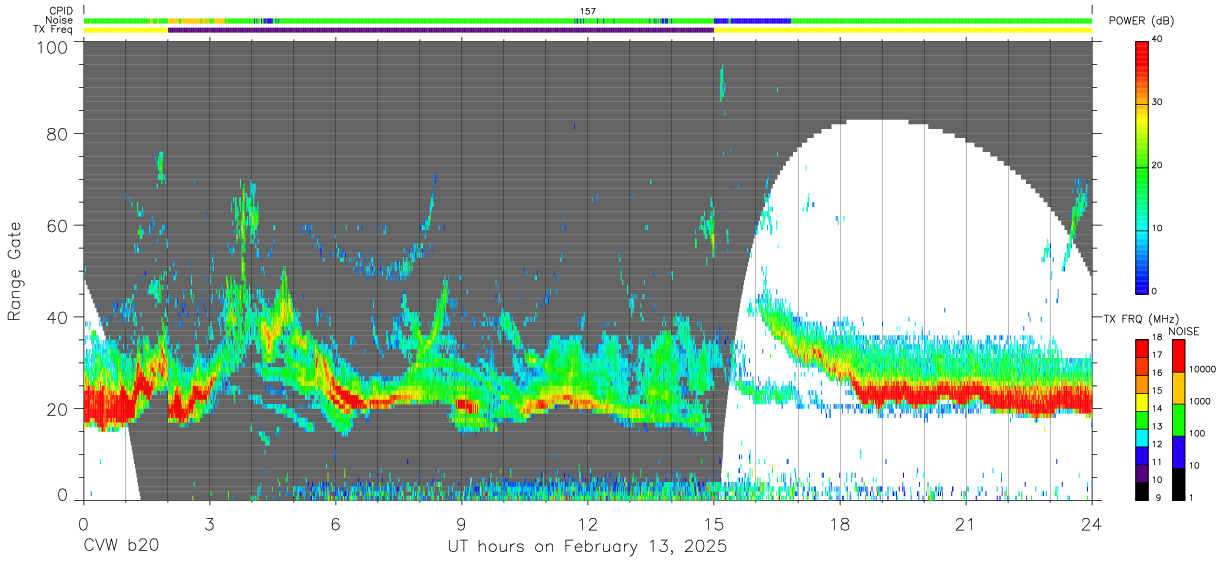Click the NOISE color bar
Screen dimensions: 1228x567
(x=1179, y=419)
